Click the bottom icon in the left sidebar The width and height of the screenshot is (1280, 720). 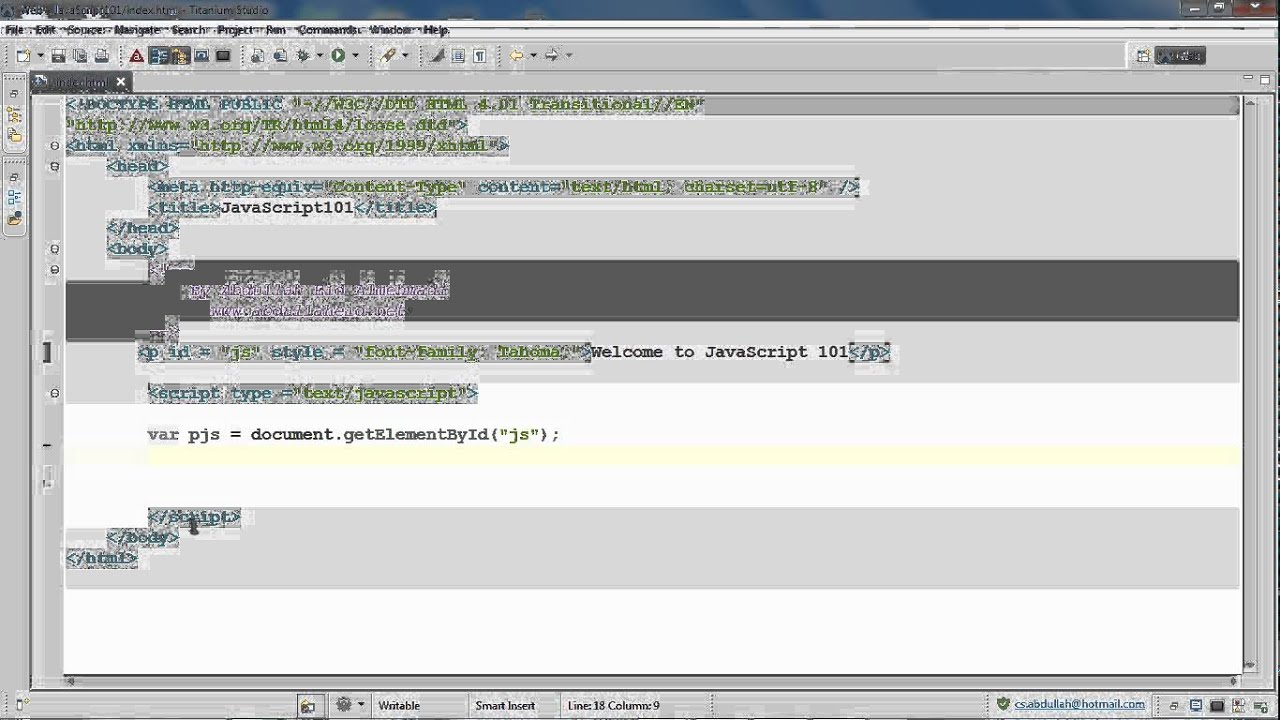[x=14, y=219]
